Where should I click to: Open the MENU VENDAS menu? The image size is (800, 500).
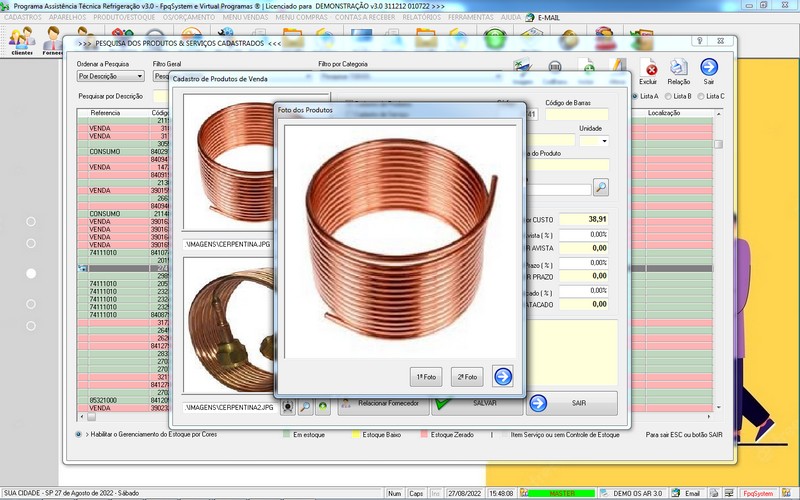(x=245, y=17)
